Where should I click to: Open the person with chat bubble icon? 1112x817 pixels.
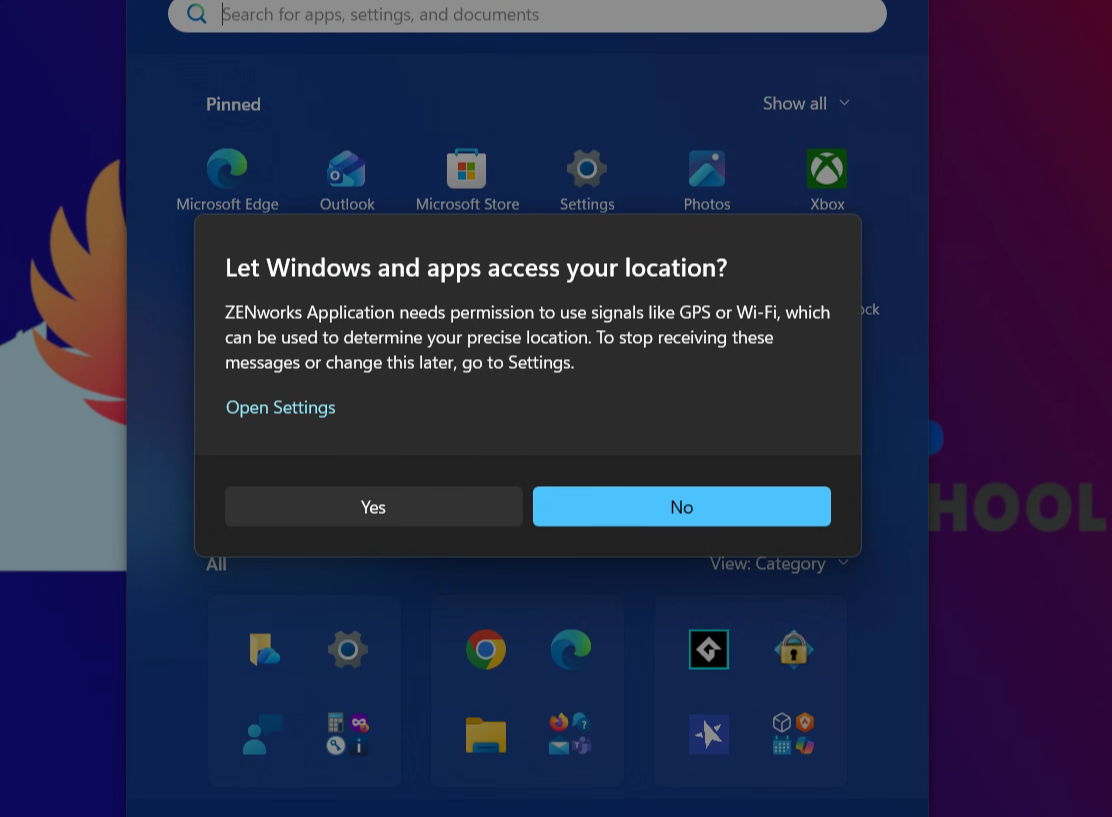(263, 734)
